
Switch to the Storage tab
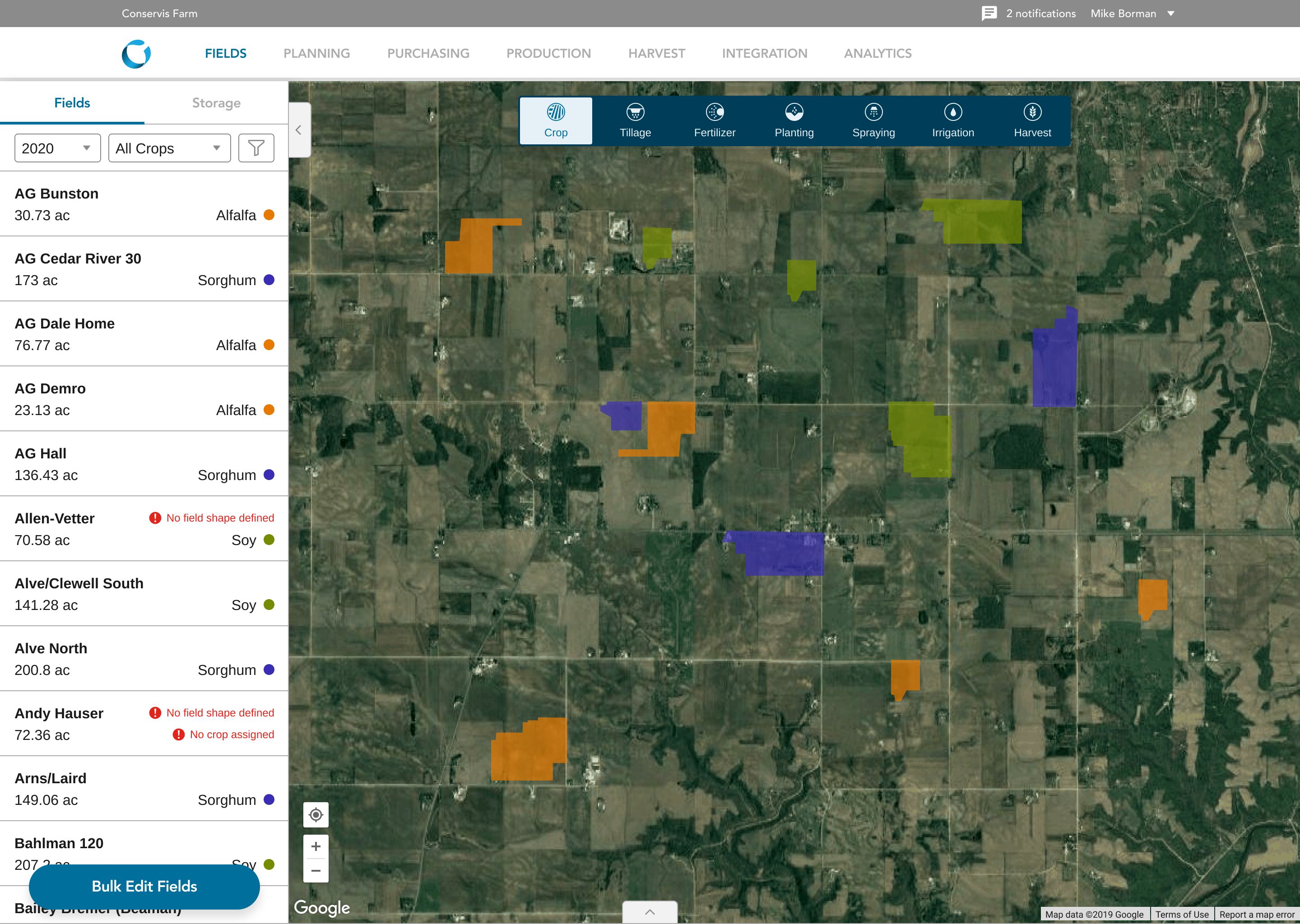coord(216,103)
